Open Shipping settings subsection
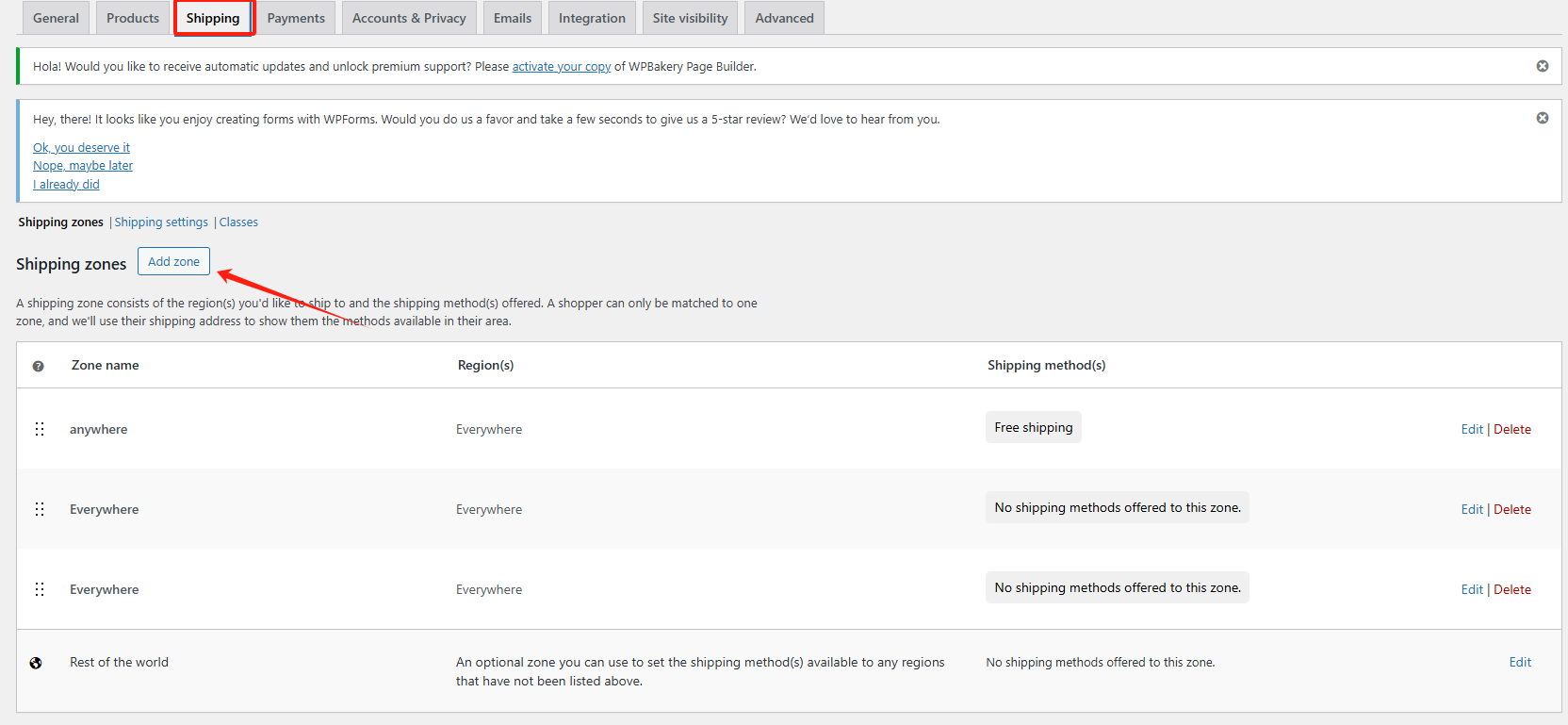Image resolution: width=1568 pixels, height=725 pixels. (x=161, y=222)
